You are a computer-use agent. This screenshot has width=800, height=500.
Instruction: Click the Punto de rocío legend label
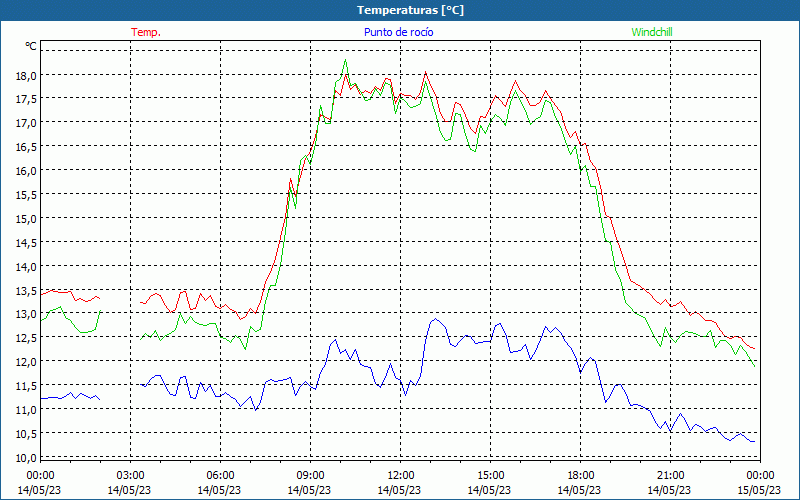(398, 32)
